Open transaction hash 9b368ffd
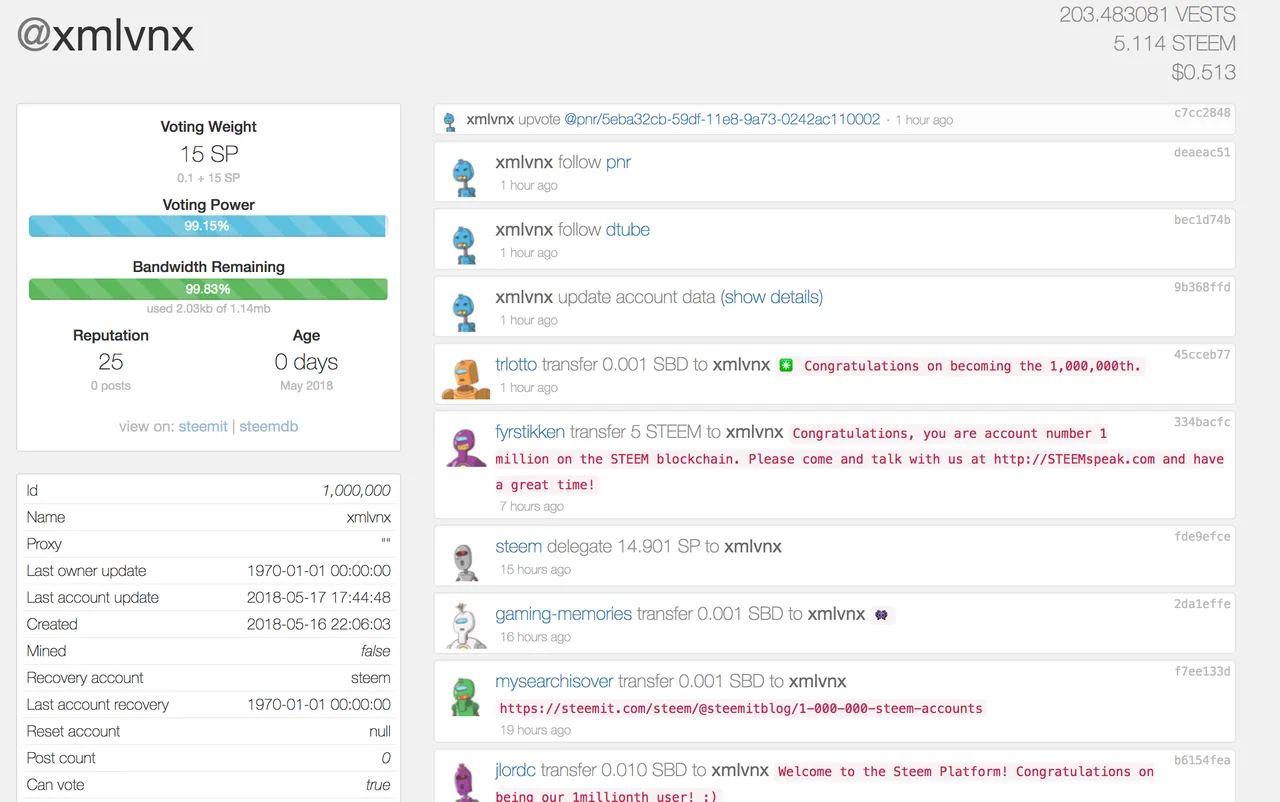The height and width of the screenshot is (802, 1280). [1202, 287]
